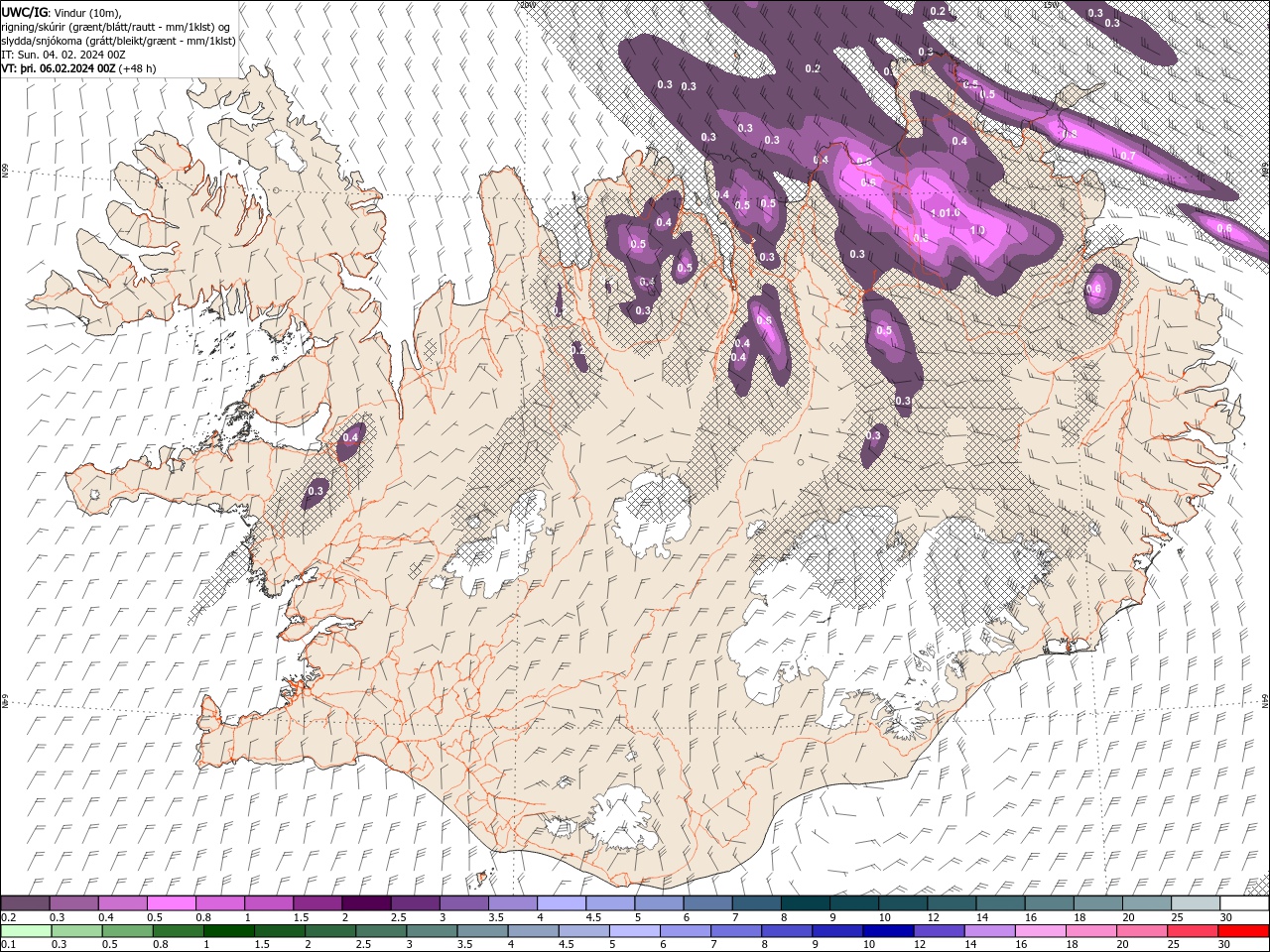Click the lower-row swatch between 25 and 30
1270x952 pixels.
1193,931
